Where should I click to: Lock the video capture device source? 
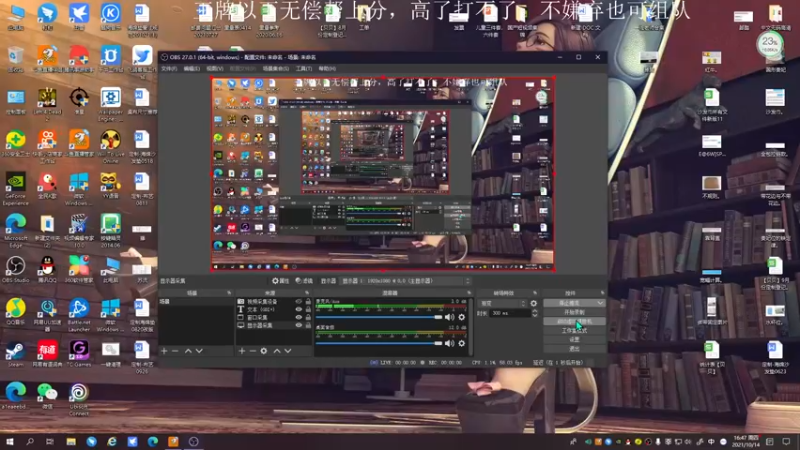(308, 302)
